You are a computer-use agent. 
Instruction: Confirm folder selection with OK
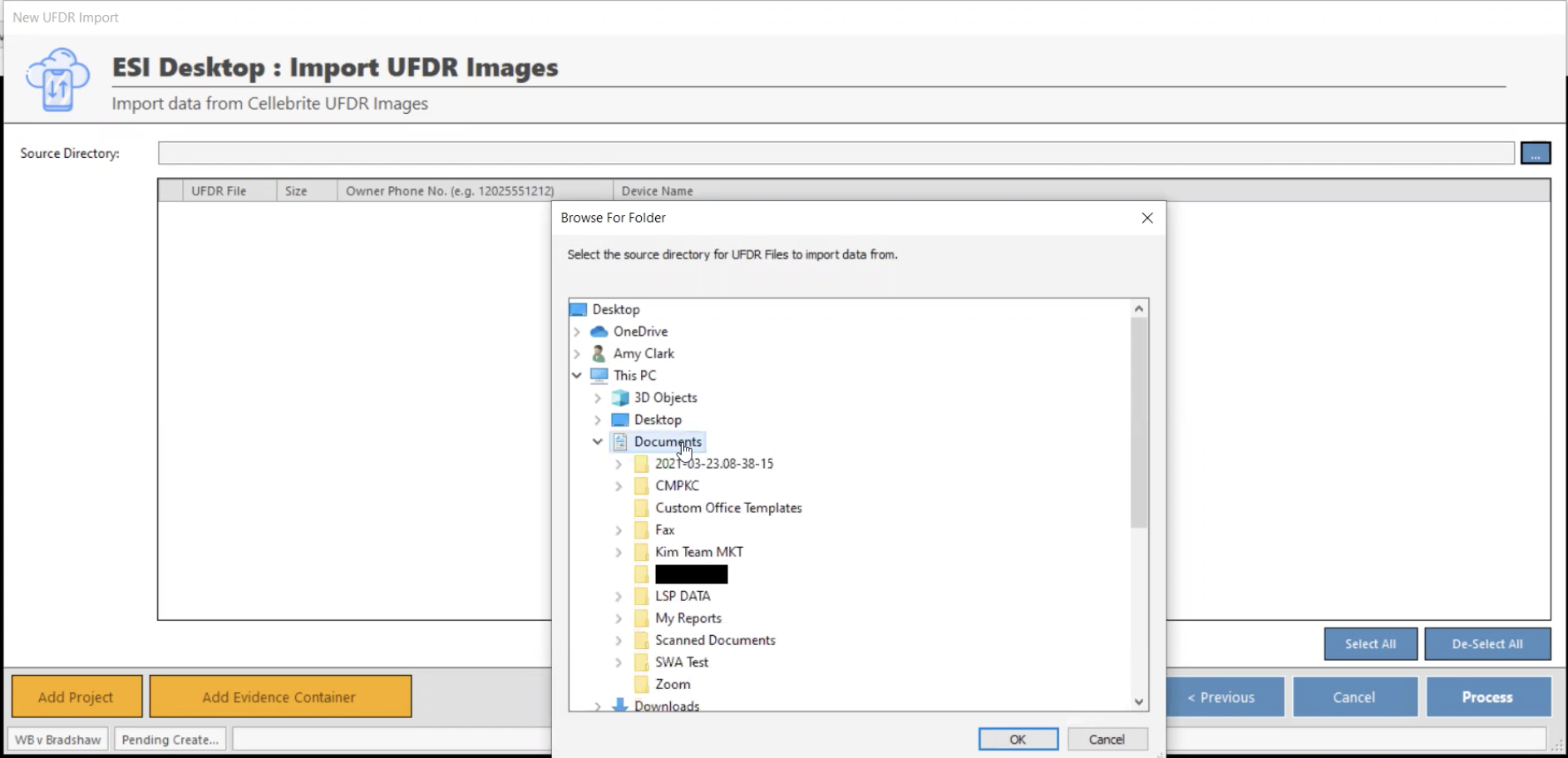tap(1018, 739)
